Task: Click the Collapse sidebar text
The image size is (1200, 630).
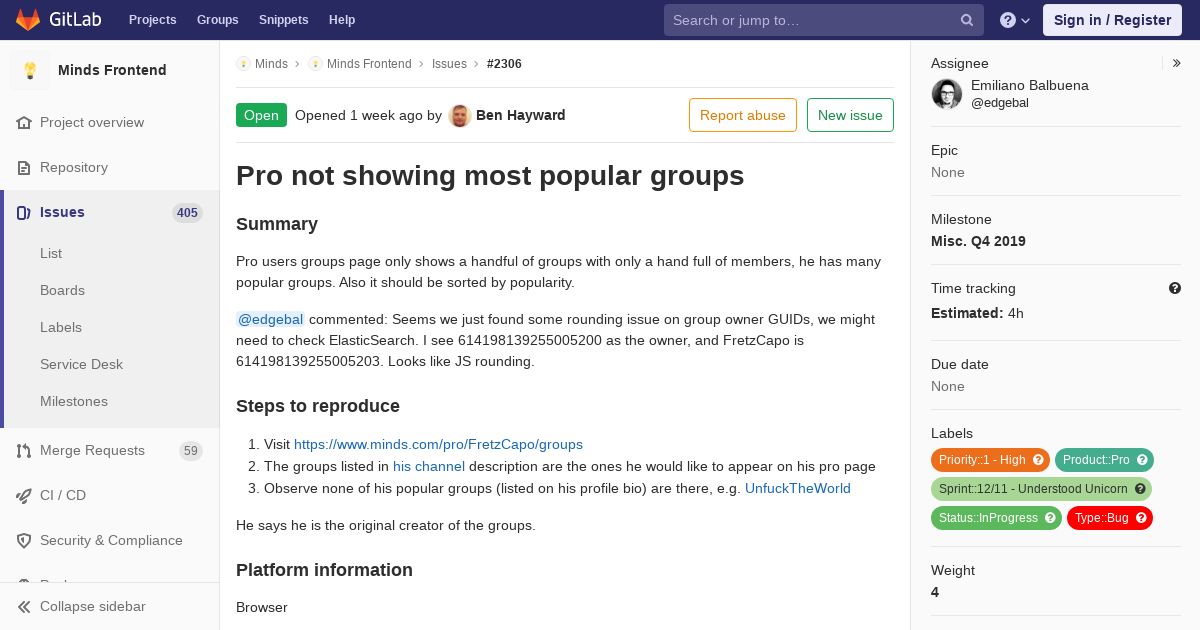Action: (x=92, y=606)
